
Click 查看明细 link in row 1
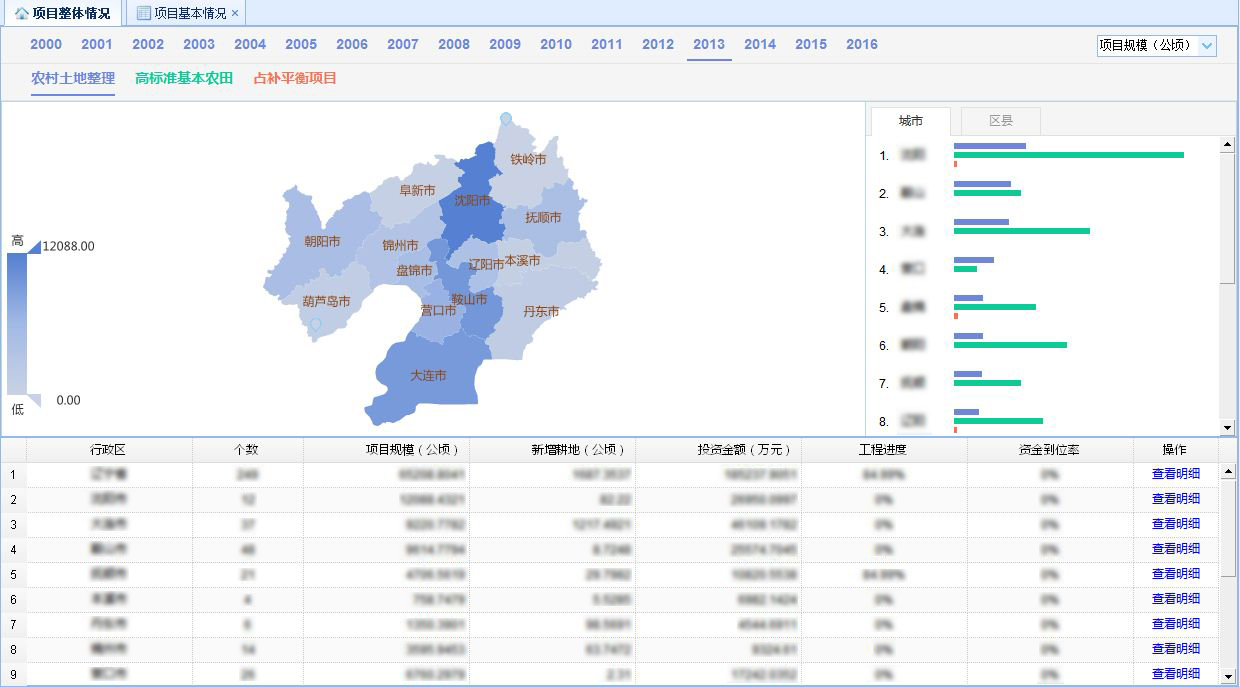click(x=1175, y=474)
